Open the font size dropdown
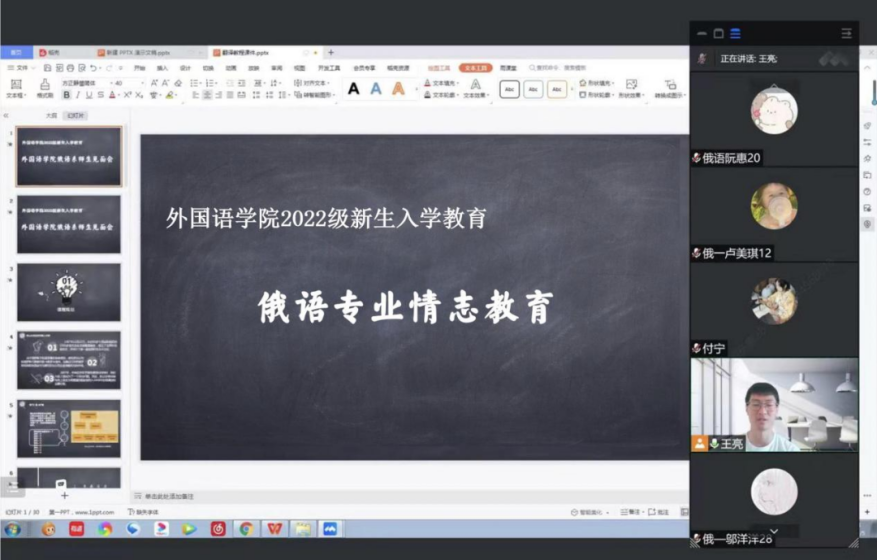The height and width of the screenshot is (560, 877). (128, 83)
